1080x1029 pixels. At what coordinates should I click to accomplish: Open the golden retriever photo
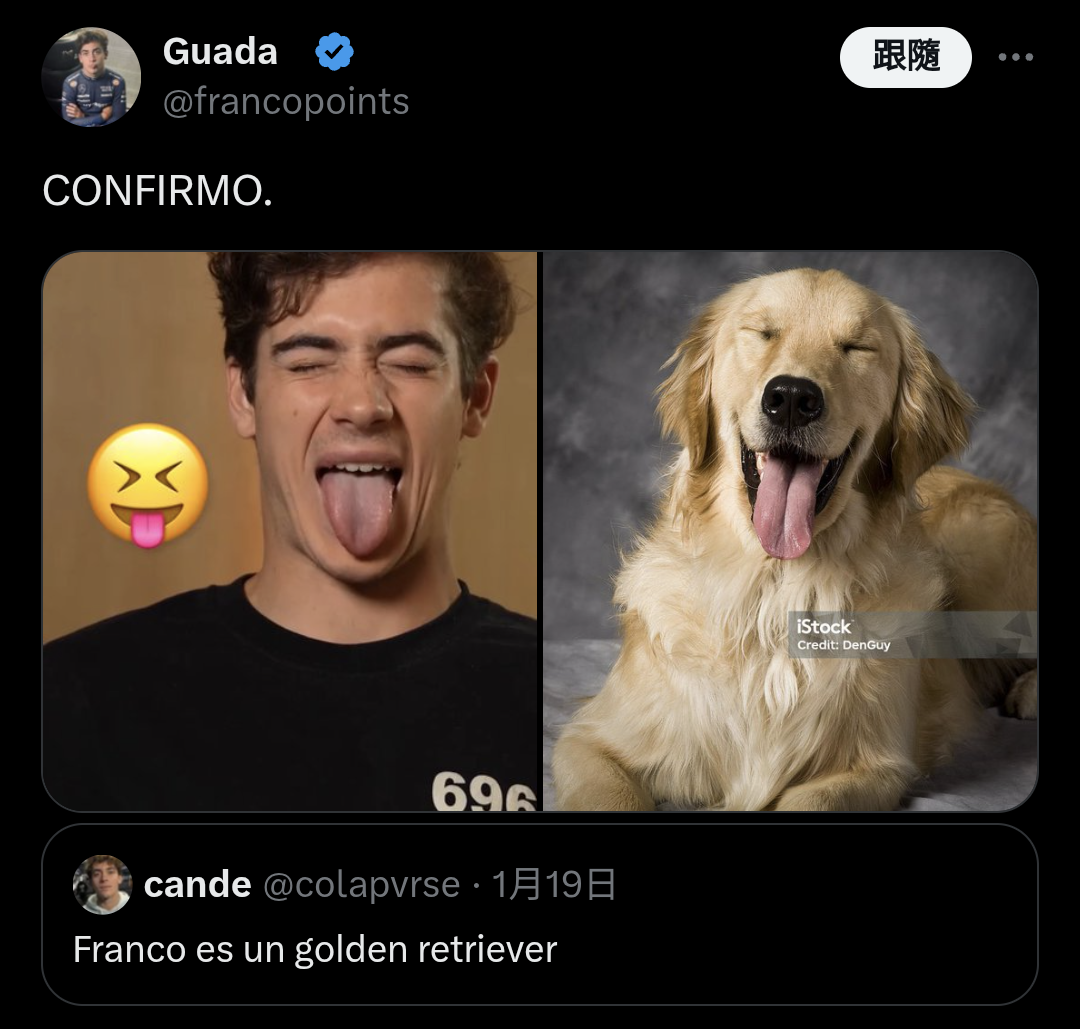pyautogui.click(x=790, y=531)
